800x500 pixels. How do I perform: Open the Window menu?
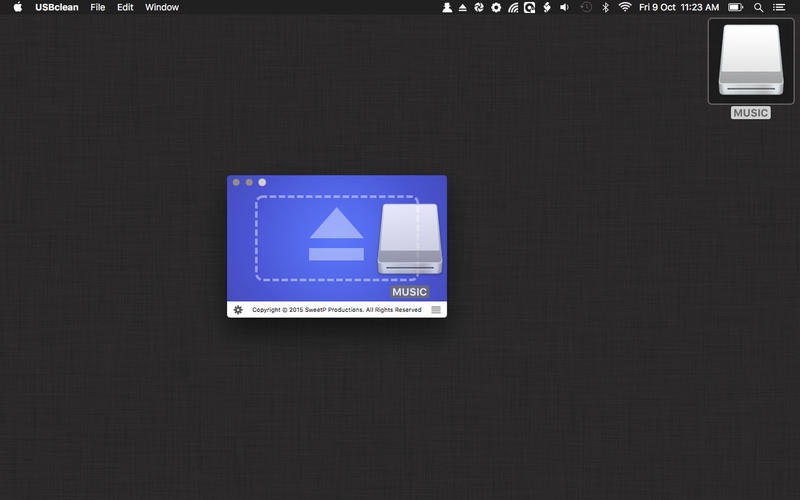[x=162, y=7]
